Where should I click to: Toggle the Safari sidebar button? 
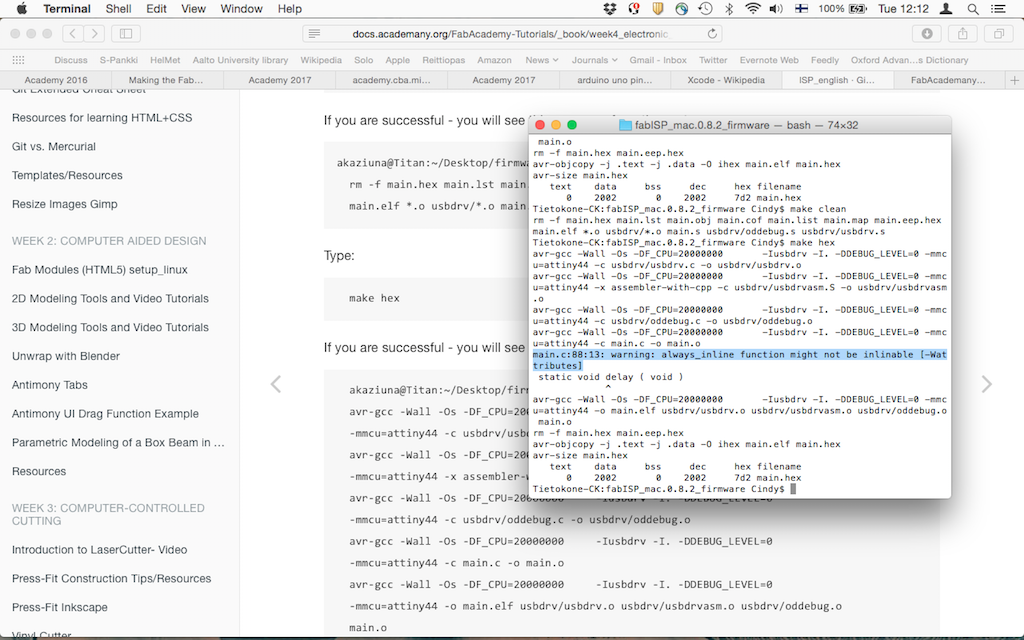pyautogui.click(x=126, y=33)
